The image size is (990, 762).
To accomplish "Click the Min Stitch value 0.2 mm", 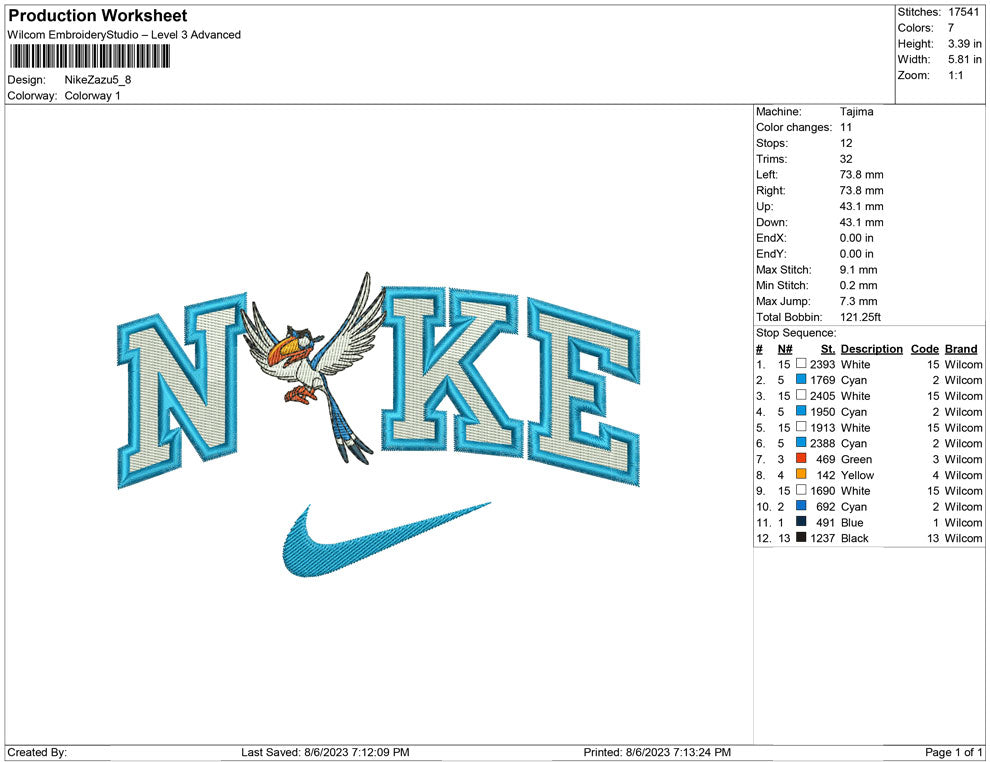I will 859,285.
